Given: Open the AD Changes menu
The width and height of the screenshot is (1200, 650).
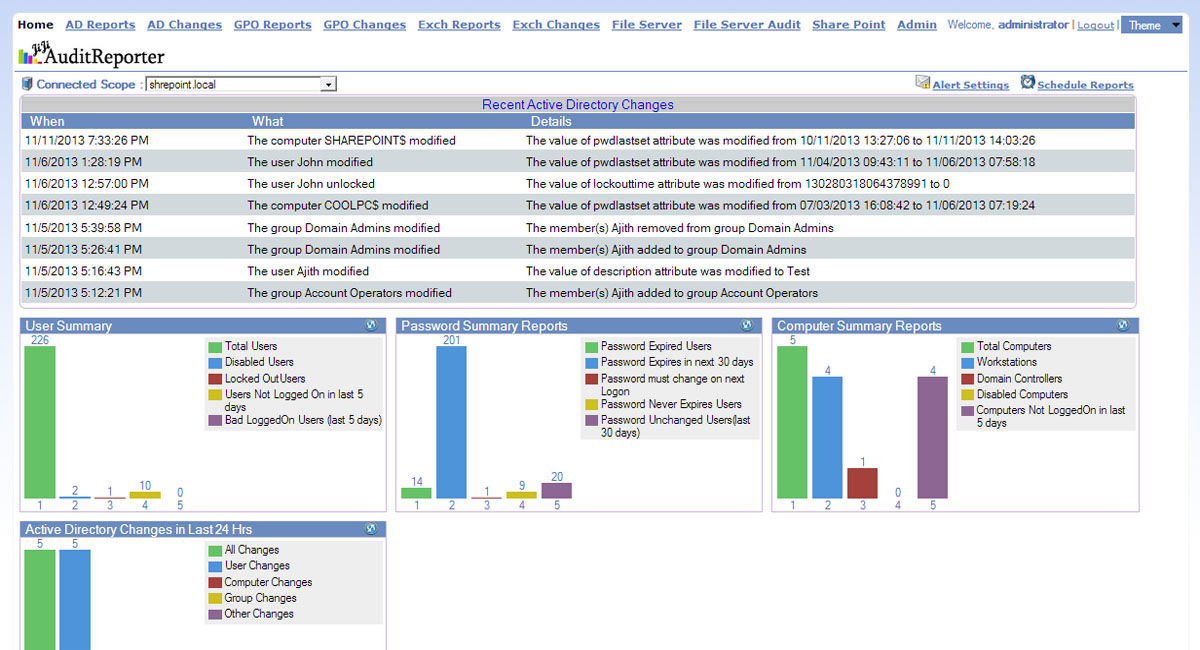Looking at the screenshot, I should coord(184,25).
